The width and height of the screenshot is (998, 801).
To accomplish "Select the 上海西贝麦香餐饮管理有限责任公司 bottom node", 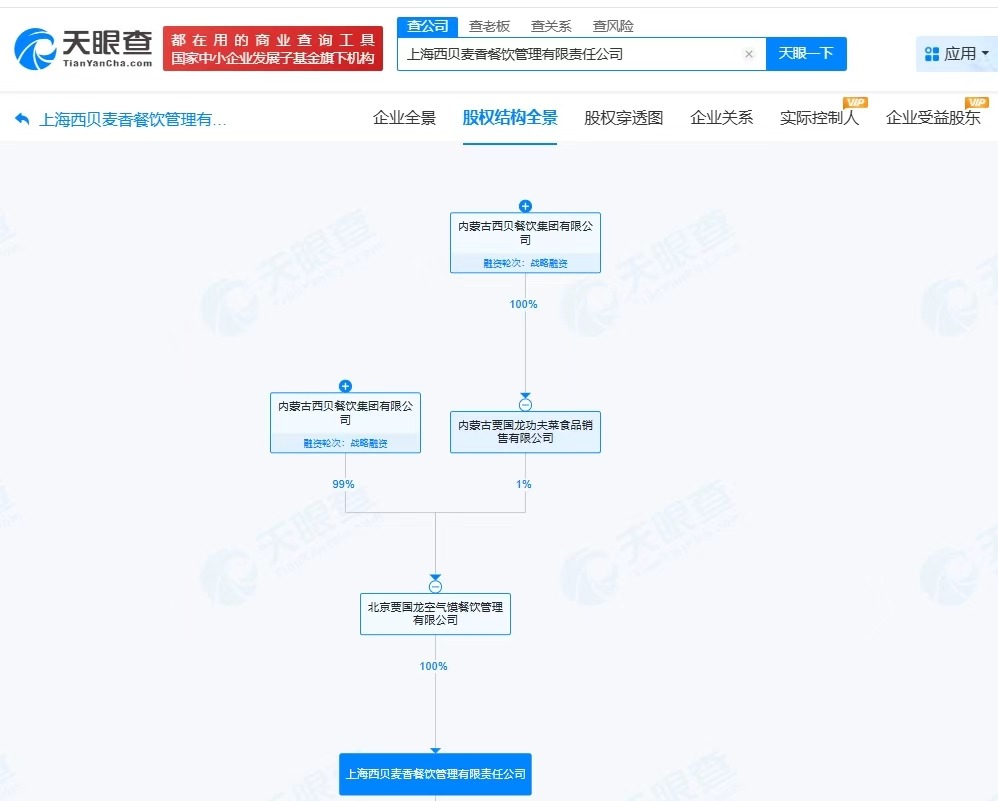I will 435,773.
